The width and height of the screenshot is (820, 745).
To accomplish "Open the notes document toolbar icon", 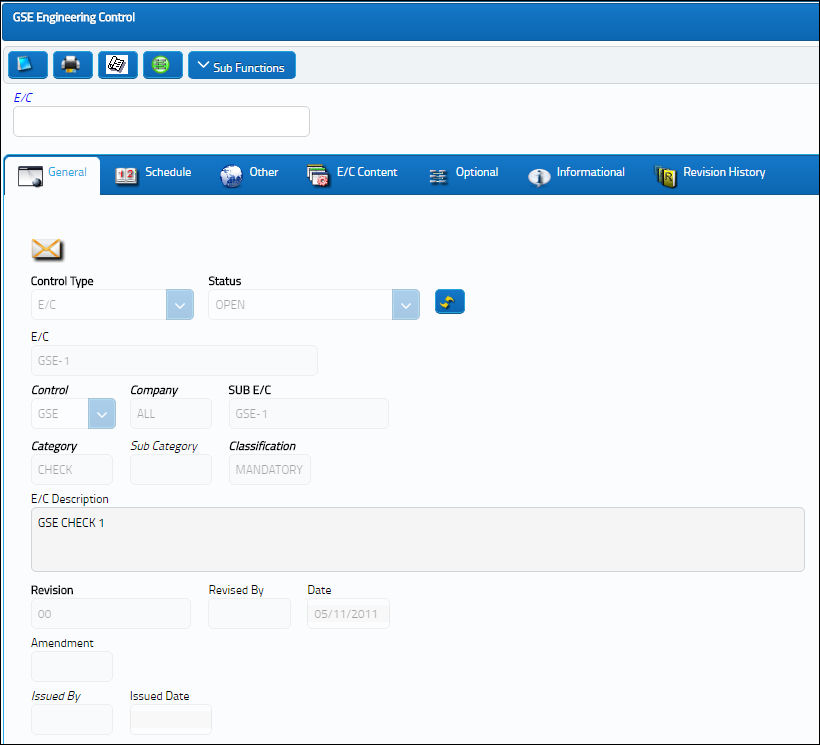I will (x=118, y=65).
